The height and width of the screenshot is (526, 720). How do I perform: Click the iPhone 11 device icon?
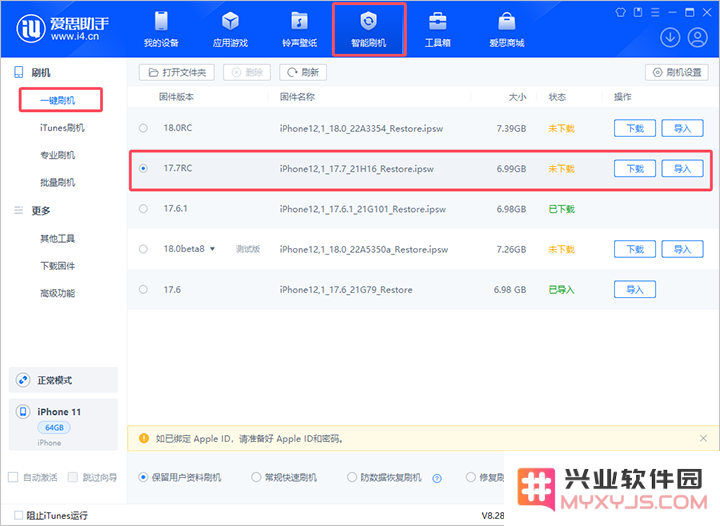pyautogui.click(x=23, y=411)
